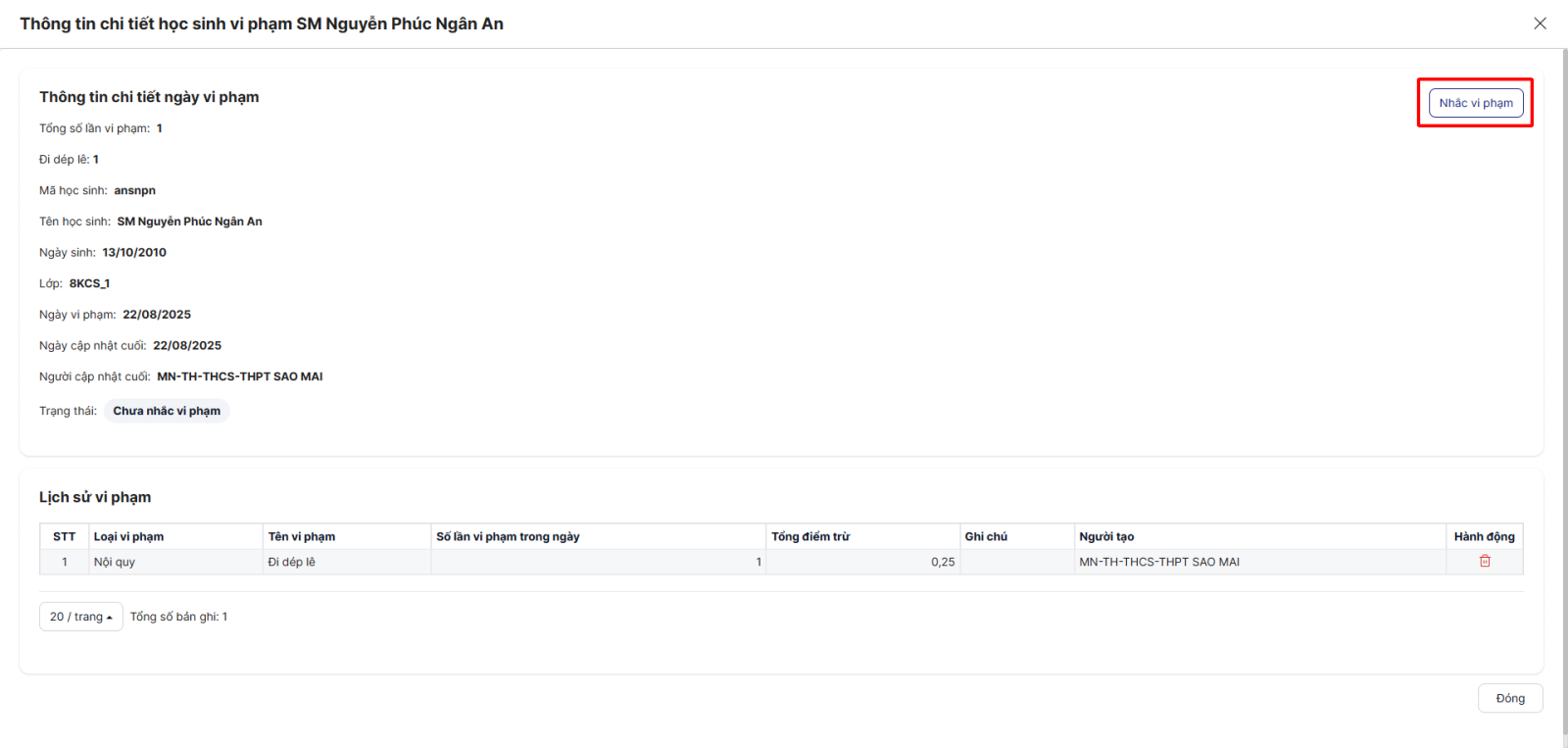The width and height of the screenshot is (1568, 748).
Task: Click the Chưa nhắc vi phạm status badge
Action: point(167,411)
